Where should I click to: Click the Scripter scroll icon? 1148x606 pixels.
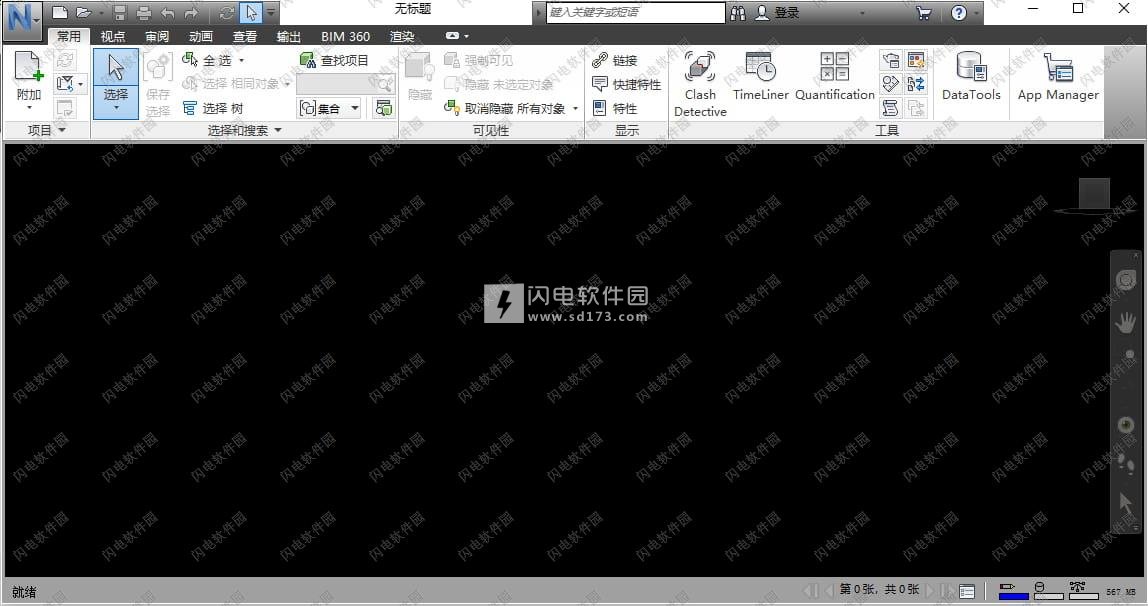tap(890, 108)
